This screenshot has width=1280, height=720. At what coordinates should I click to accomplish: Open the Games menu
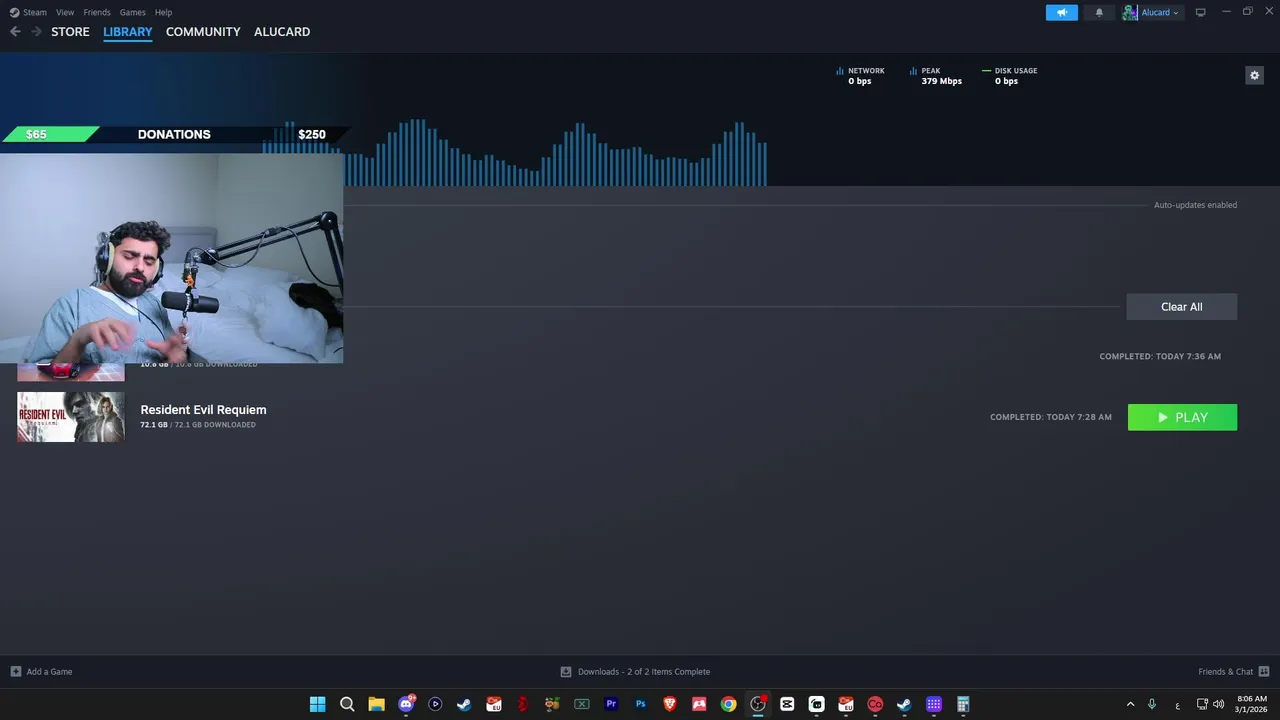132,12
